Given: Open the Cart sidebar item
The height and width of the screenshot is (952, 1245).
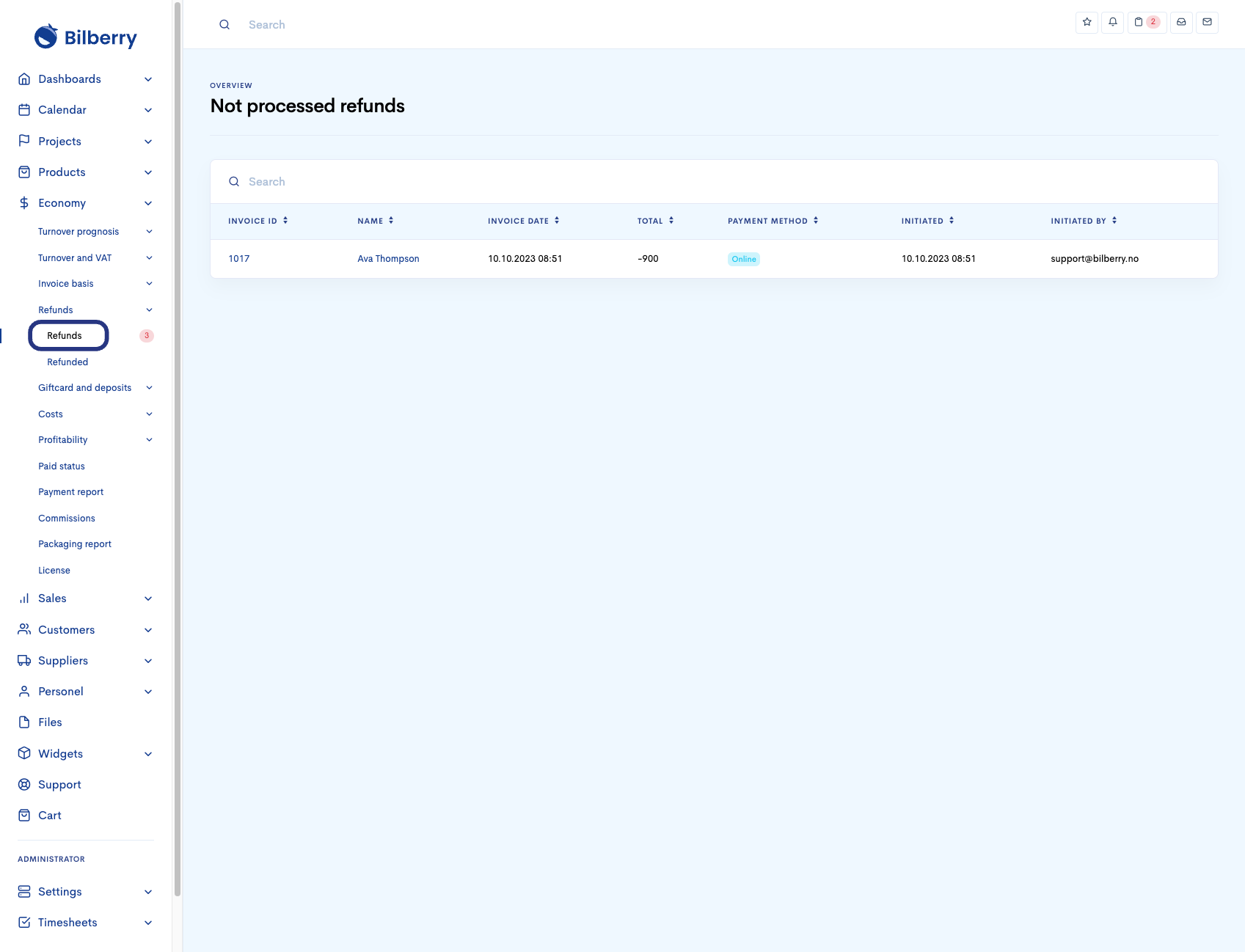Looking at the screenshot, I should click(x=50, y=816).
